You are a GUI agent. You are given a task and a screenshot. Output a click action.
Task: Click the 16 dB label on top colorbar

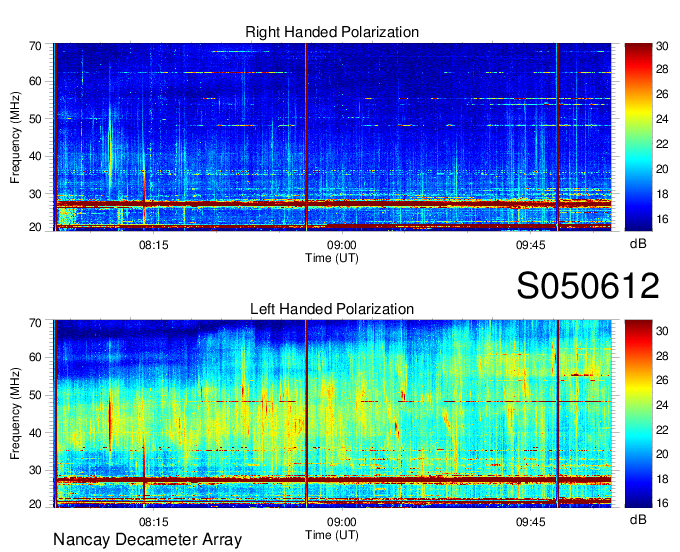[x=662, y=219]
